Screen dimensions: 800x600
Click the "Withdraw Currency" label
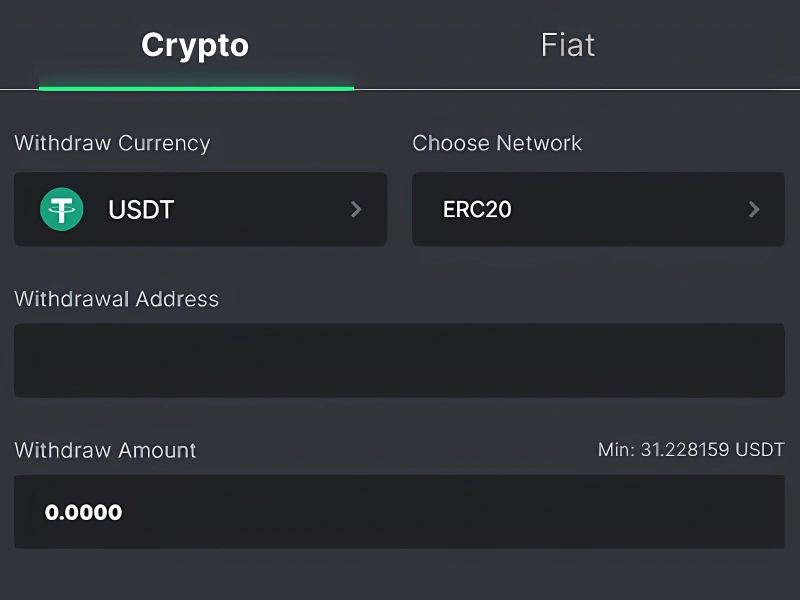tap(112, 143)
